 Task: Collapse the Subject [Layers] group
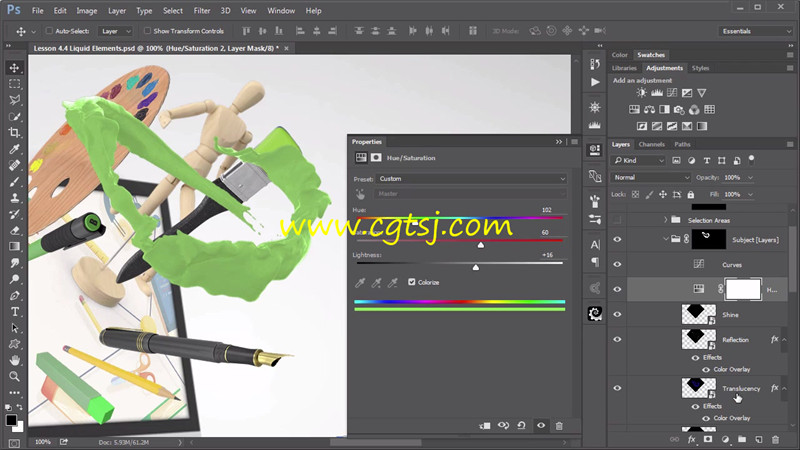[x=665, y=239]
